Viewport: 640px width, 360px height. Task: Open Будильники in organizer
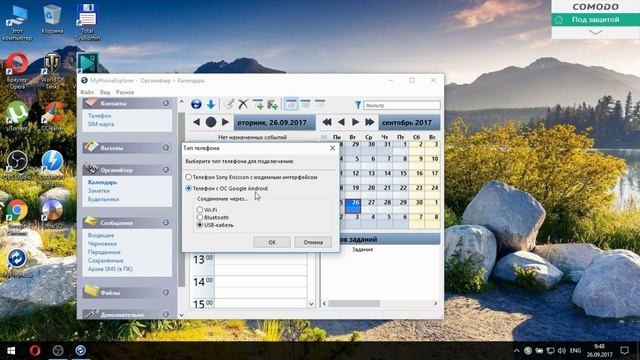coord(104,199)
